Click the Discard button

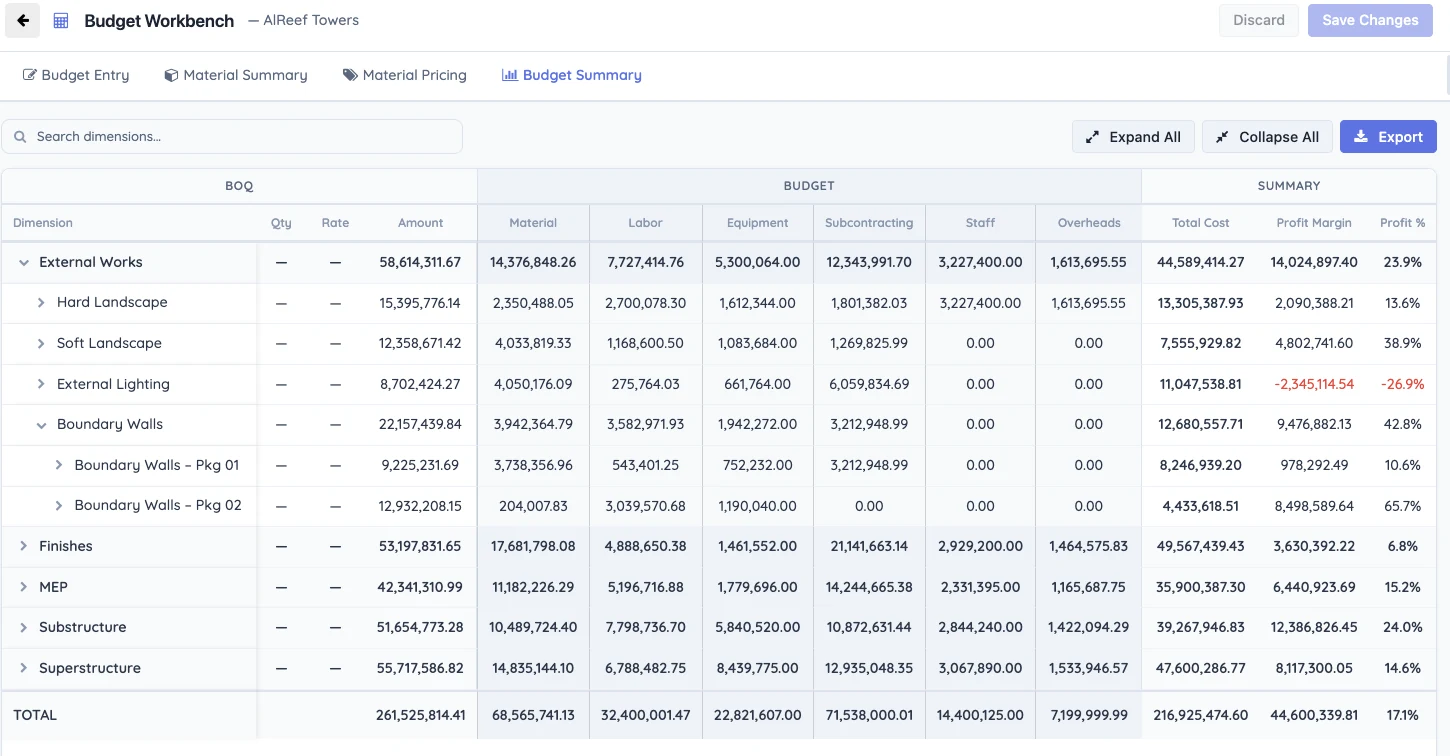pos(1258,20)
